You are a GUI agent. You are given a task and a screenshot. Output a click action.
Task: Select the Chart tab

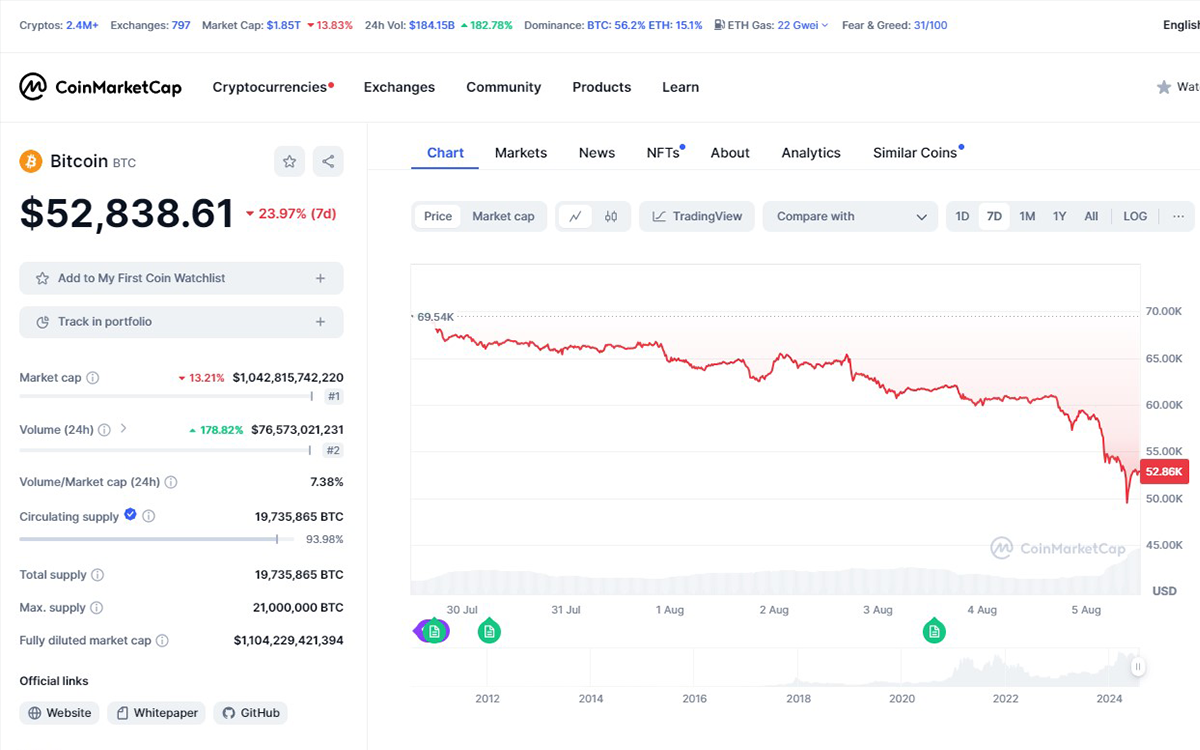pyautogui.click(x=445, y=153)
